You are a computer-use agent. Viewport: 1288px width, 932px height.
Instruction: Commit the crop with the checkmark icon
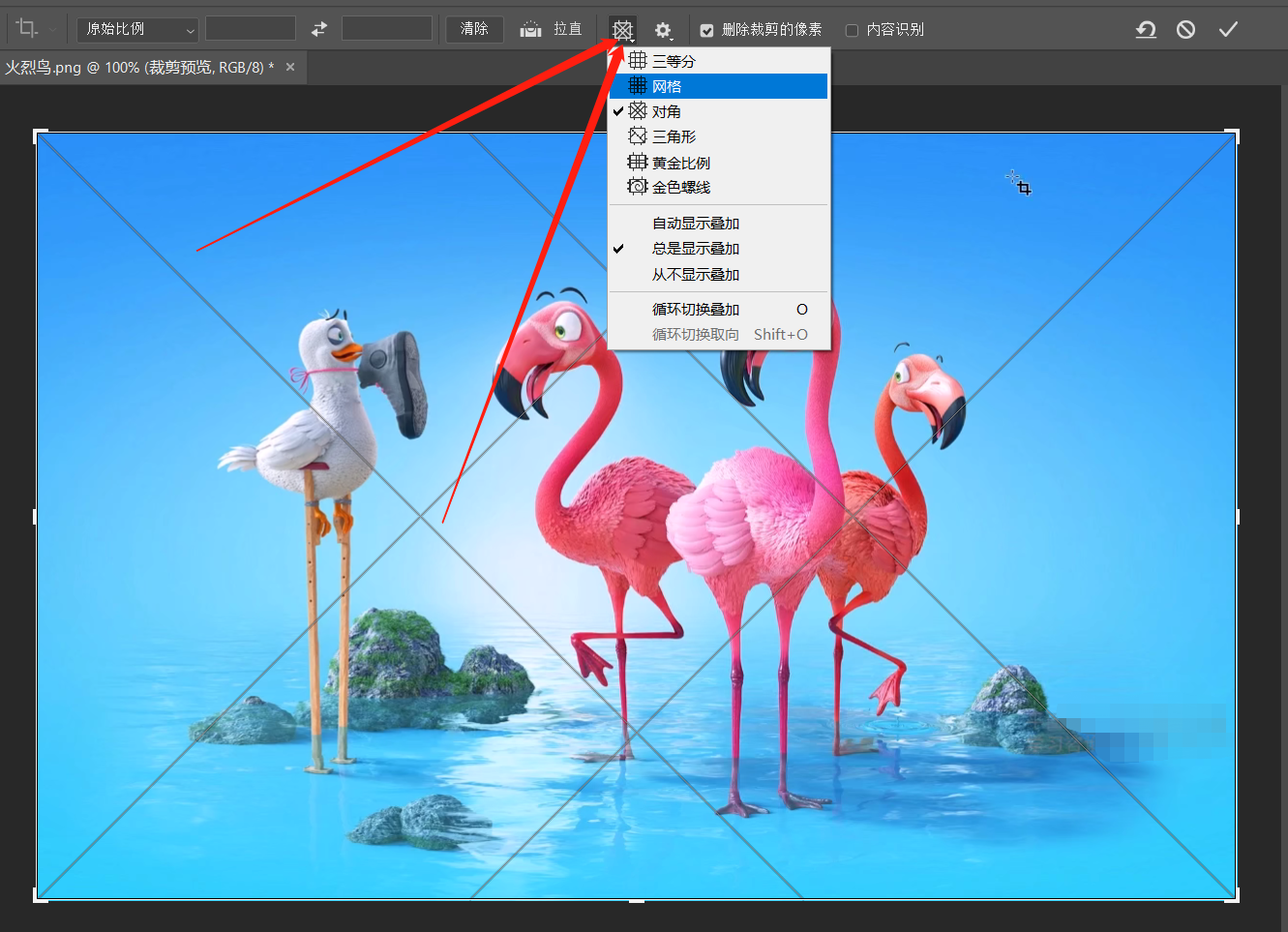click(x=1228, y=30)
